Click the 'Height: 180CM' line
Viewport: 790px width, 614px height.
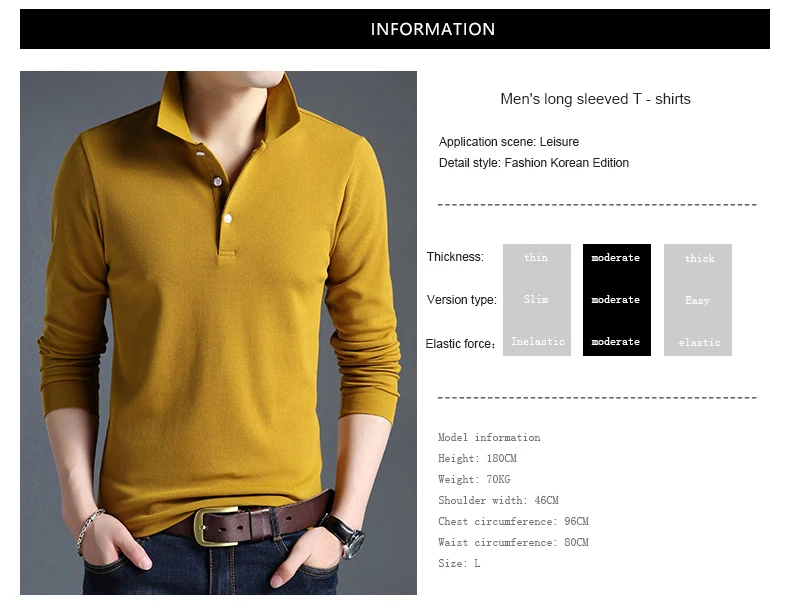click(x=477, y=458)
